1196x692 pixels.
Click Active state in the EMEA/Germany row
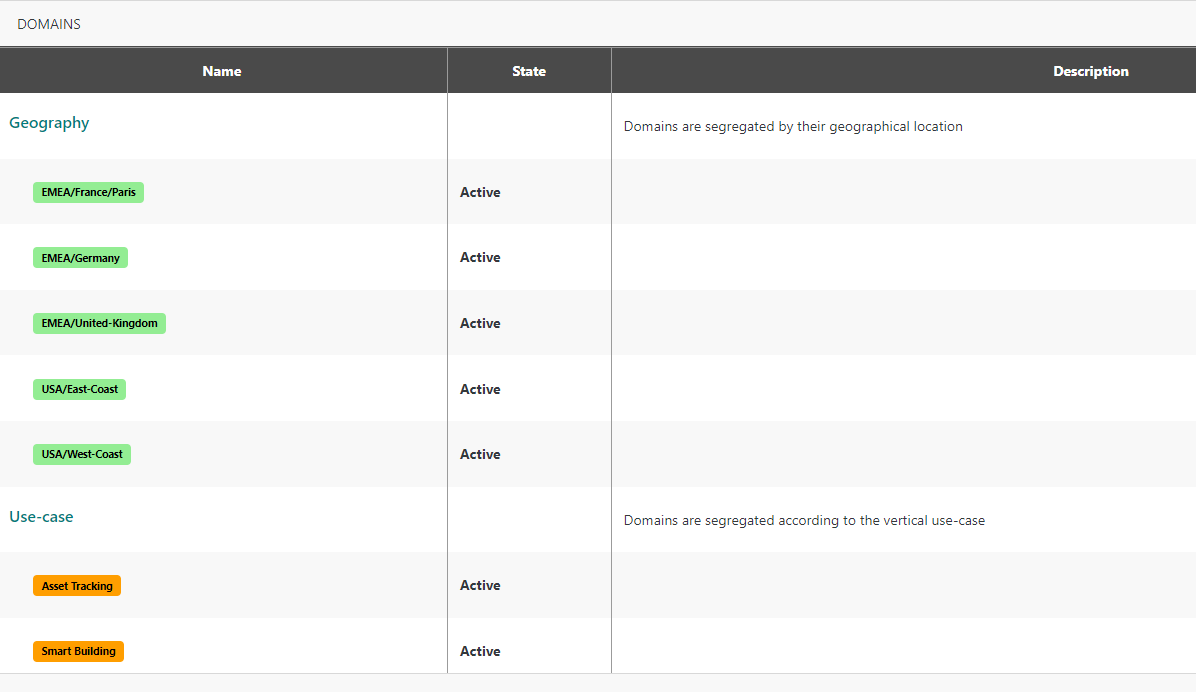coord(480,257)
